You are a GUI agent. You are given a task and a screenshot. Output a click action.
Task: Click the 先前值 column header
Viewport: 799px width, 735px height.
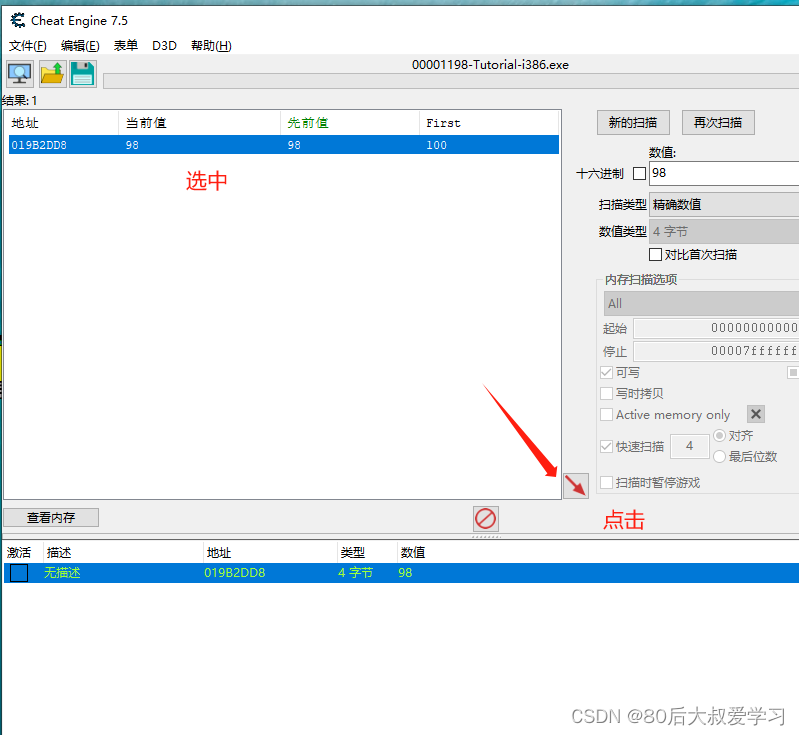[x=350, y=123]
